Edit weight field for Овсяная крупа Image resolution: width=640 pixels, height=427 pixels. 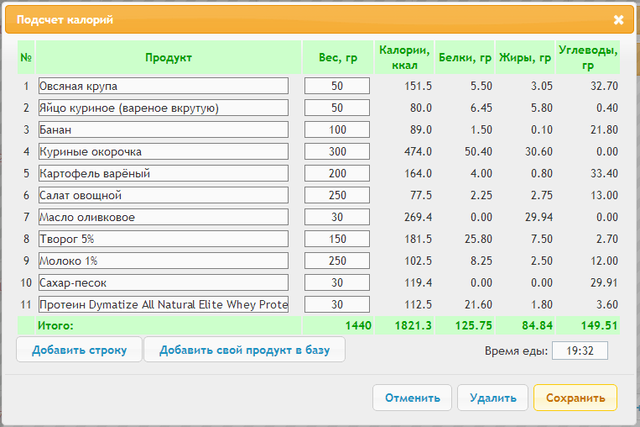click(337, 86)
